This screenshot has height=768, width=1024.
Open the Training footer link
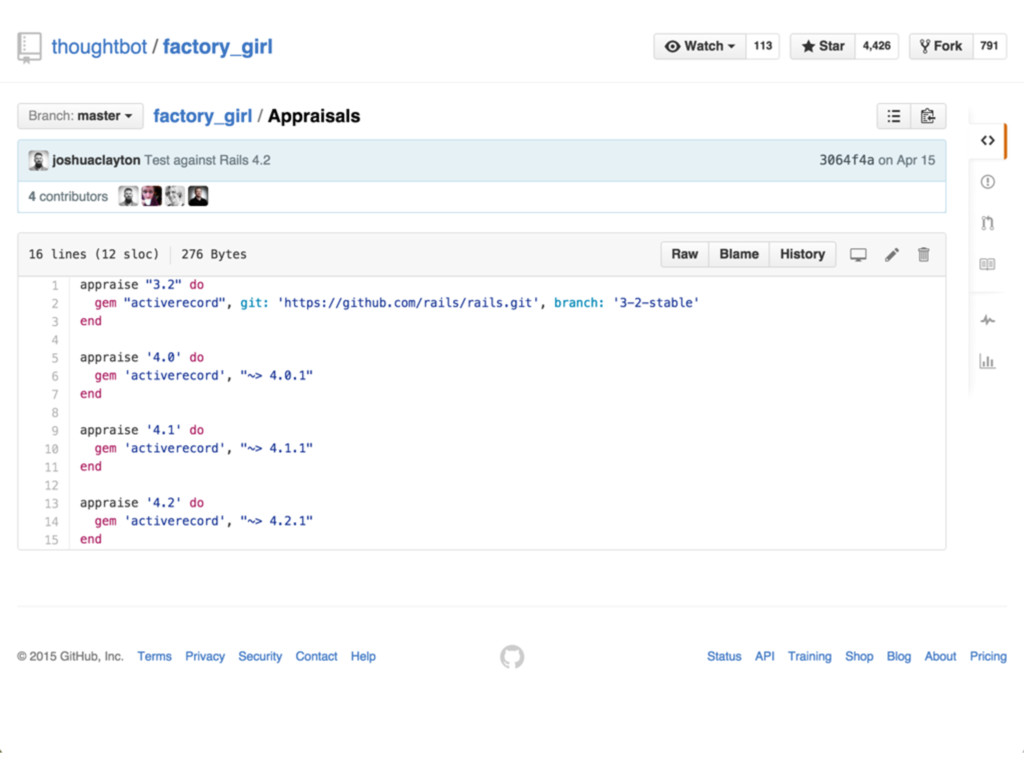click(x=809, y=656)
